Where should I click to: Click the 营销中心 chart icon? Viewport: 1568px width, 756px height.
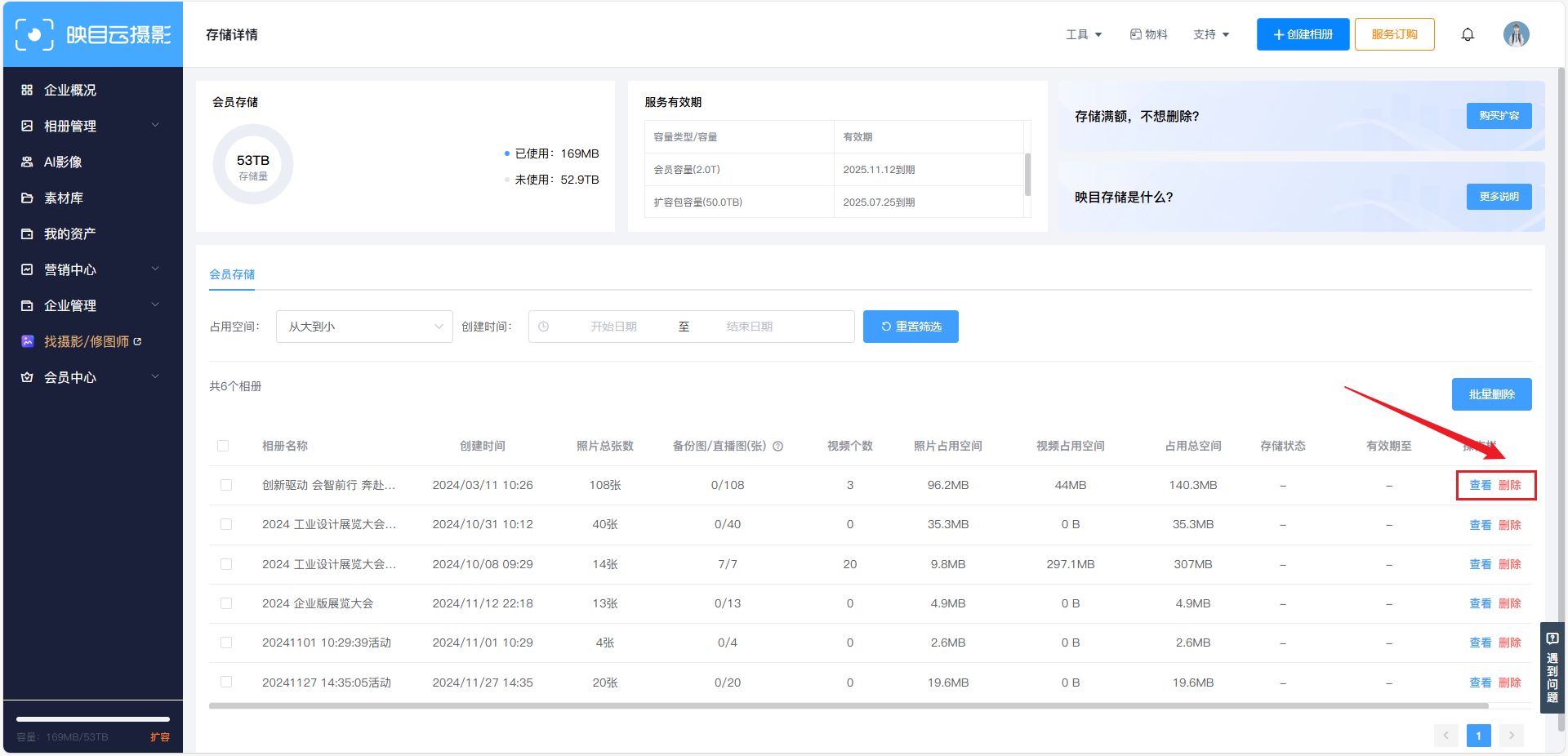click(x=27, y=269)
